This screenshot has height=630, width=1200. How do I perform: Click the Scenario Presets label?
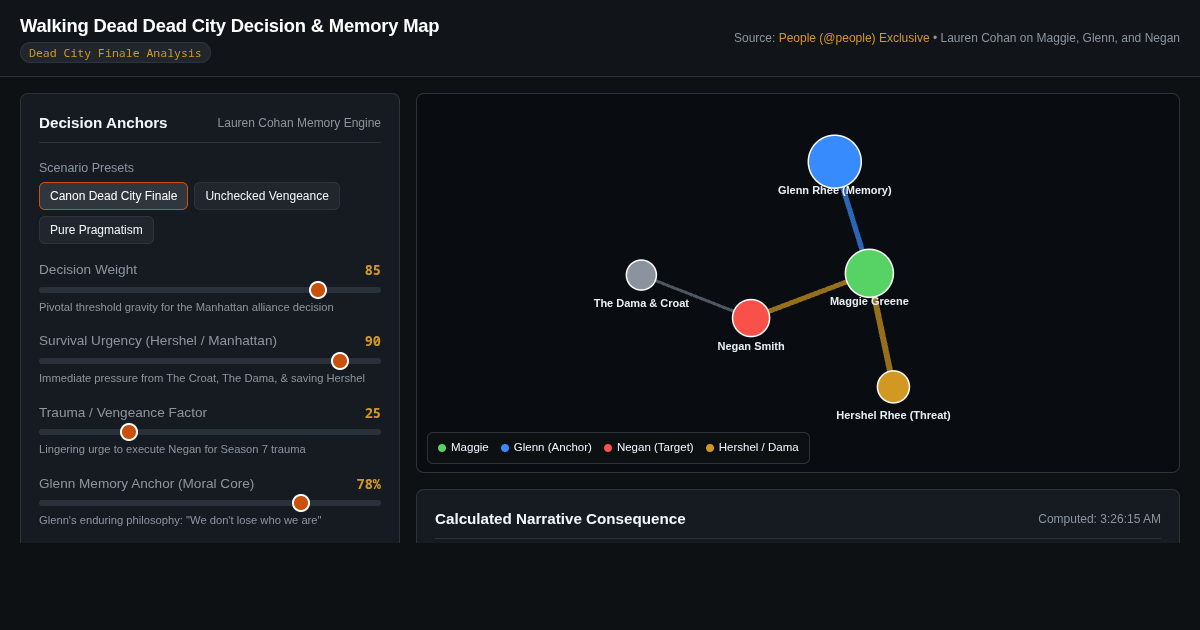(86, 168)
